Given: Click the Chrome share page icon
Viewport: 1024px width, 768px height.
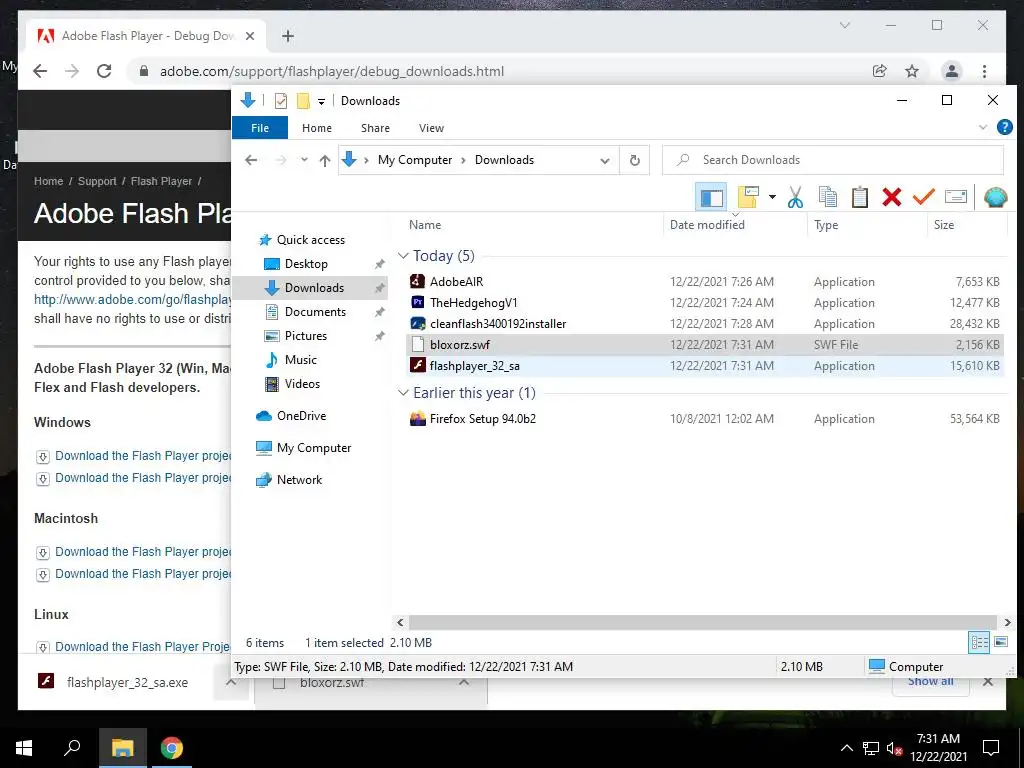Looking at the screenshot, I should click(x=880, y=71).
